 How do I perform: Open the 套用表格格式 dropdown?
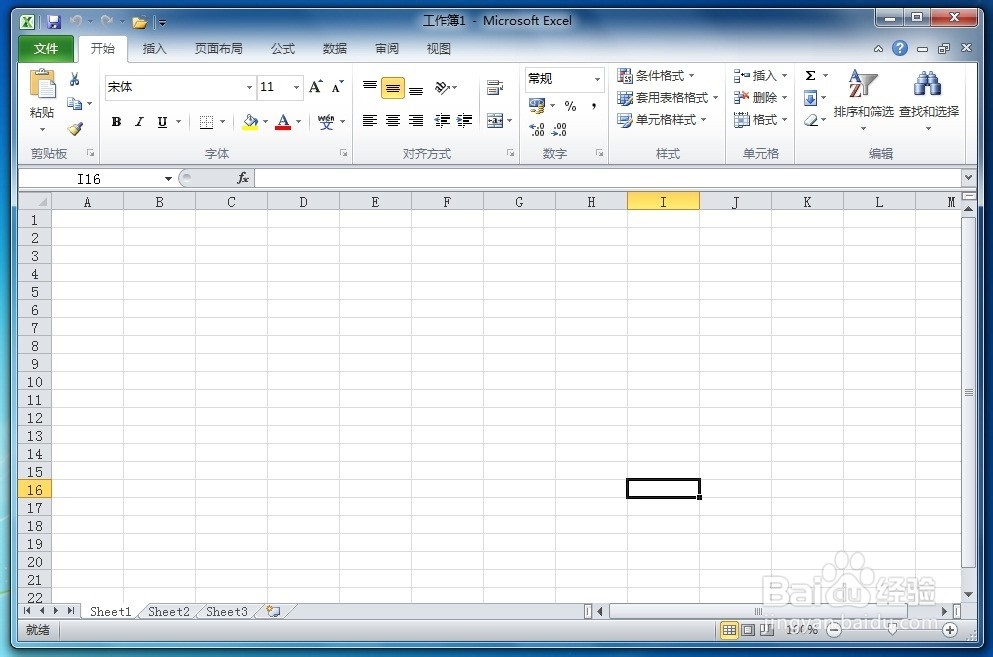[668, 98]
